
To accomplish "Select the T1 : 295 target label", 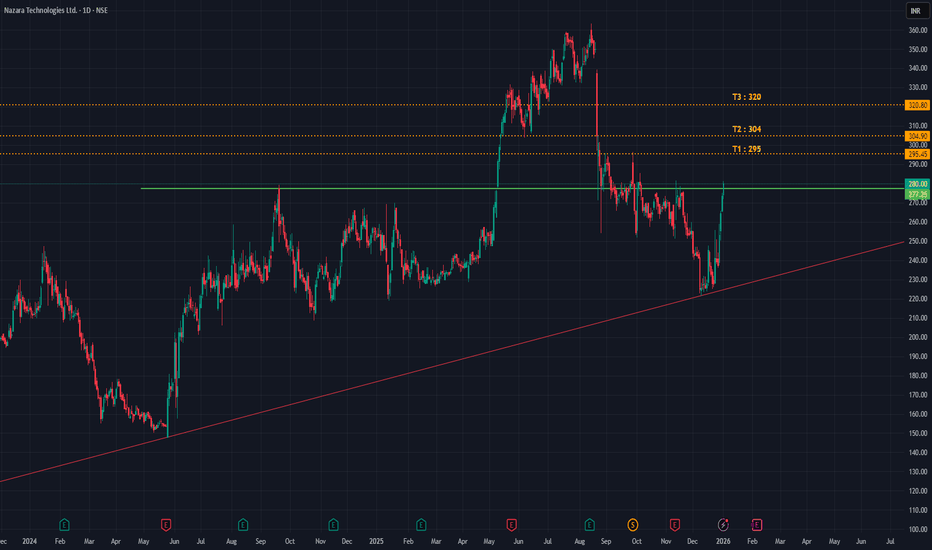I will 747,149.
